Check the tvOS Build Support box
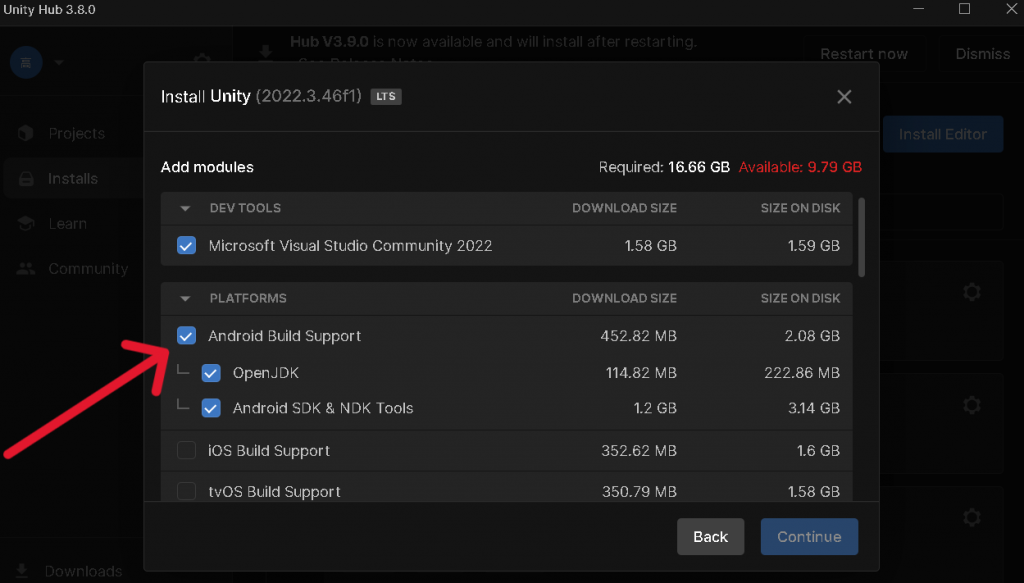 (186, 491)
